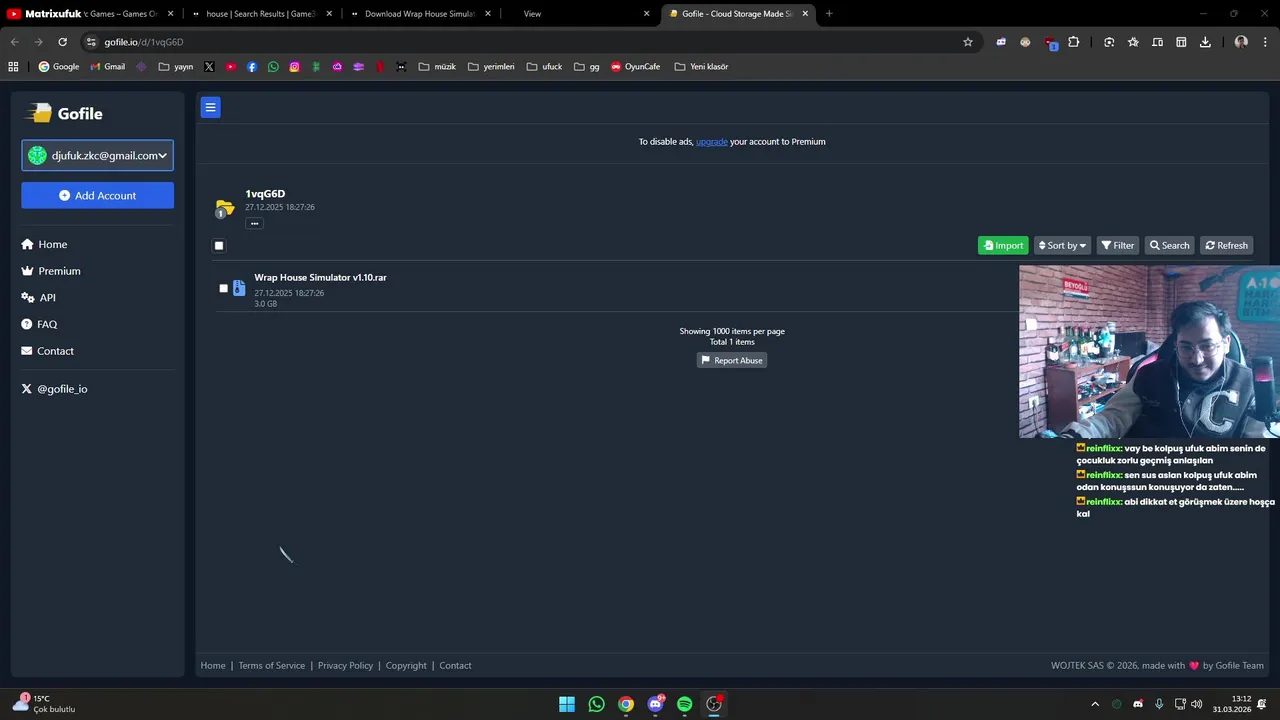The height and width of the screenshot is (720, 1280).
Task: Click the Search button in file toolbar
Action: tap(1169, 246)
